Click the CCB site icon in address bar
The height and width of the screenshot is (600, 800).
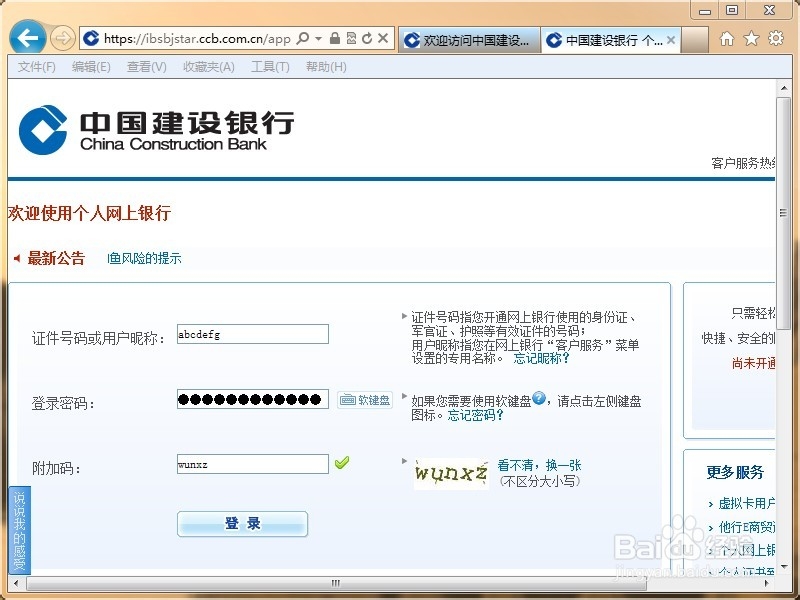pyautogui.click(x=91, y=38)
